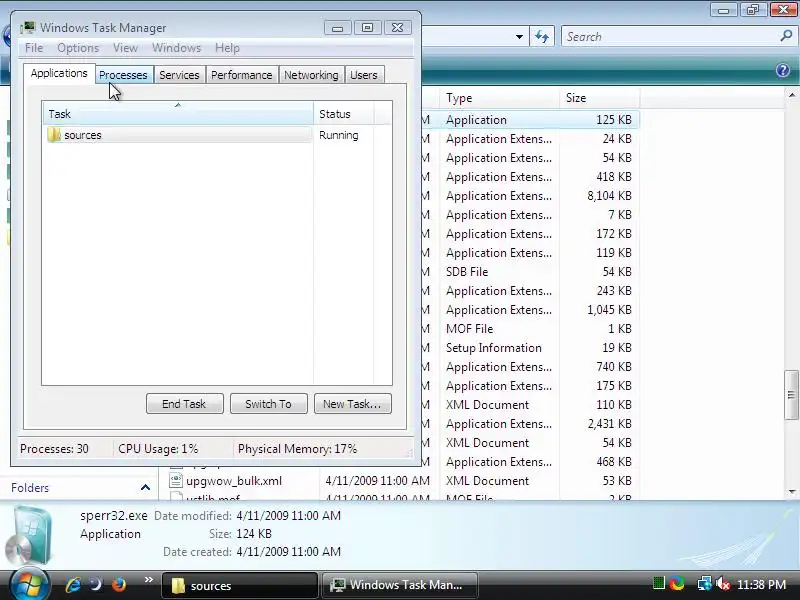
Task: Click the upgwow_bulk.xml file icon
Action: point(176,480)
